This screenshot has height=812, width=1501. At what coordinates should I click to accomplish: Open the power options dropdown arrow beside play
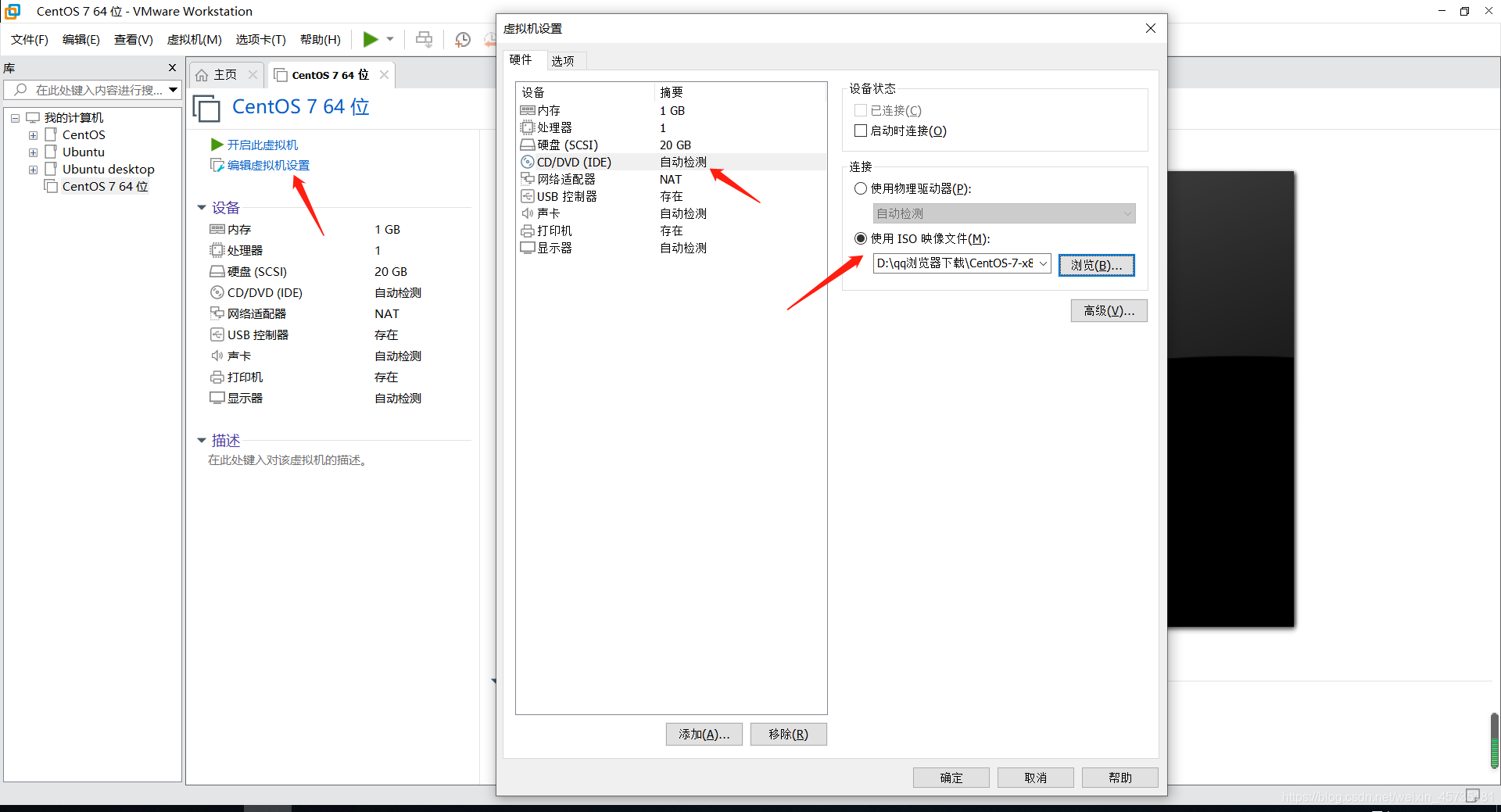(x=390, y=39)
